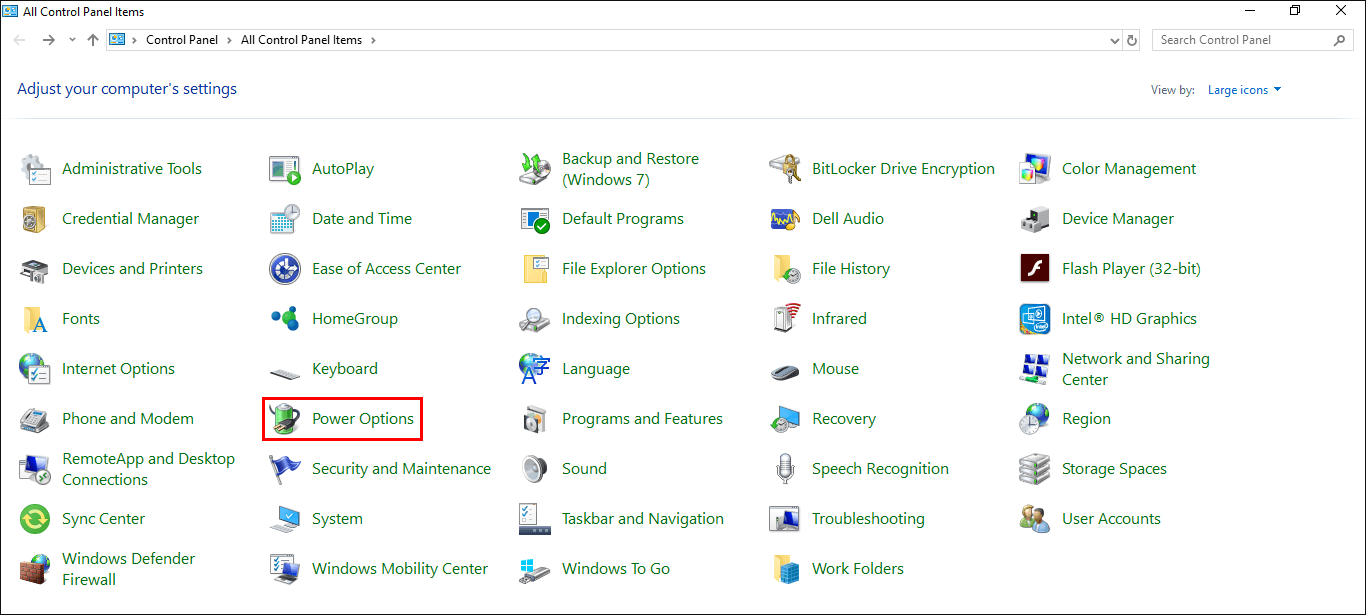The width and height of the screenshot is (1366, 615).
Task: Open the Taskbar and Navigation icon
Action: point(535,519)
